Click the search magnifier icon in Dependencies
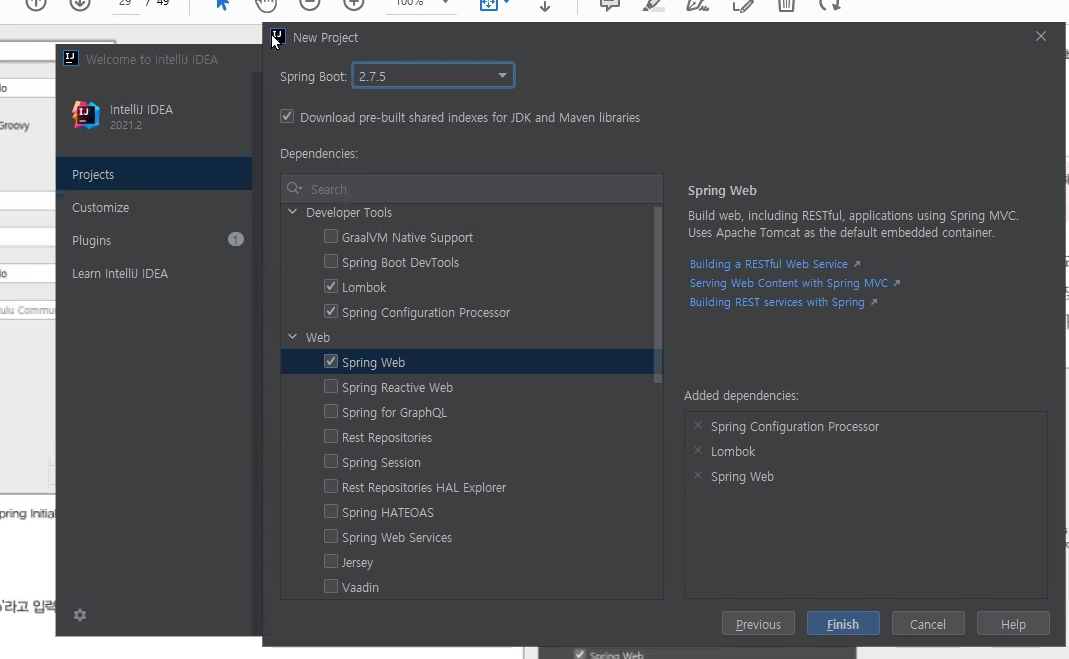Viewport: 1069px width, 659px height. point(295,189)
